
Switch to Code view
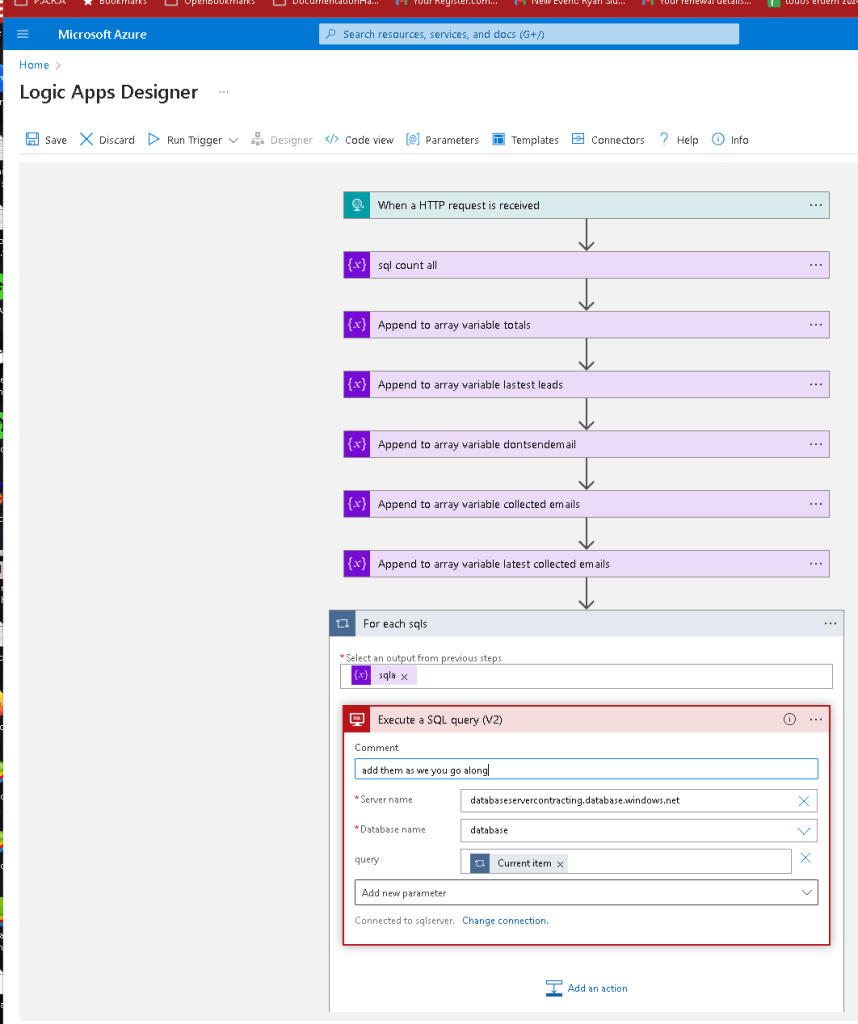pyautogui.click(x=360, y=140)
